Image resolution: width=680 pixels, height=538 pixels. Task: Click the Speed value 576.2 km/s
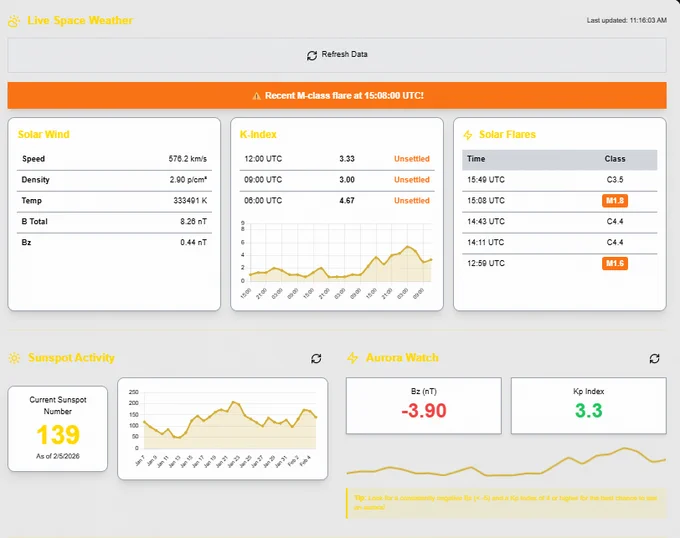click(187, 159)
